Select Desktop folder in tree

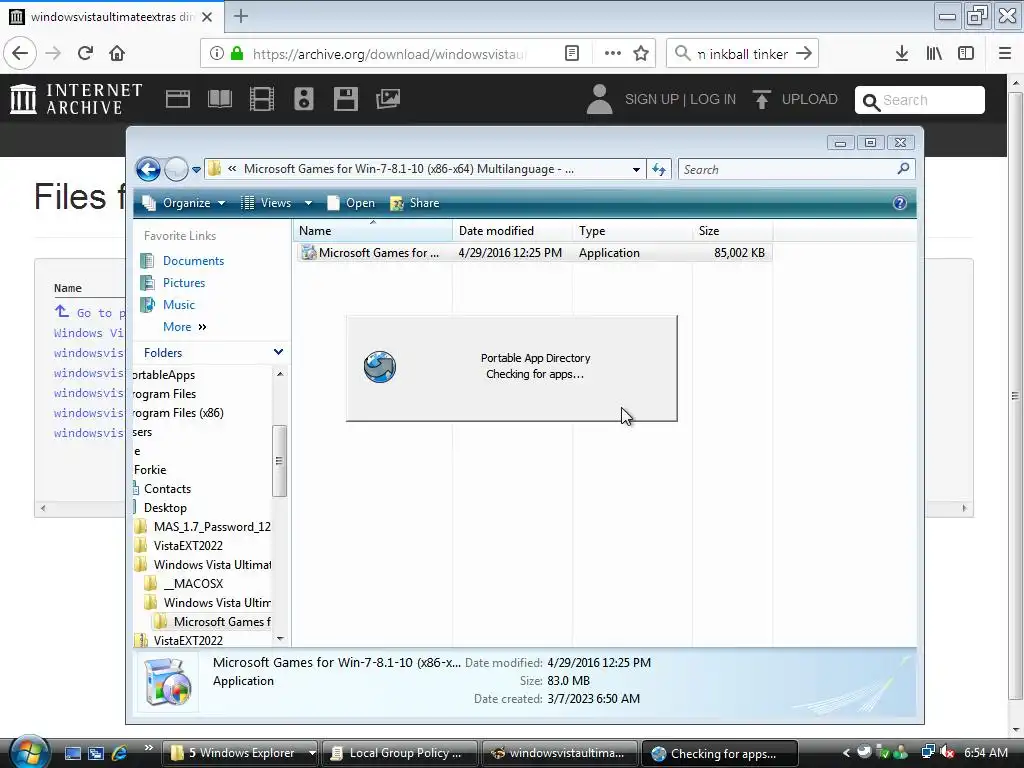click(x=165, y=507)
